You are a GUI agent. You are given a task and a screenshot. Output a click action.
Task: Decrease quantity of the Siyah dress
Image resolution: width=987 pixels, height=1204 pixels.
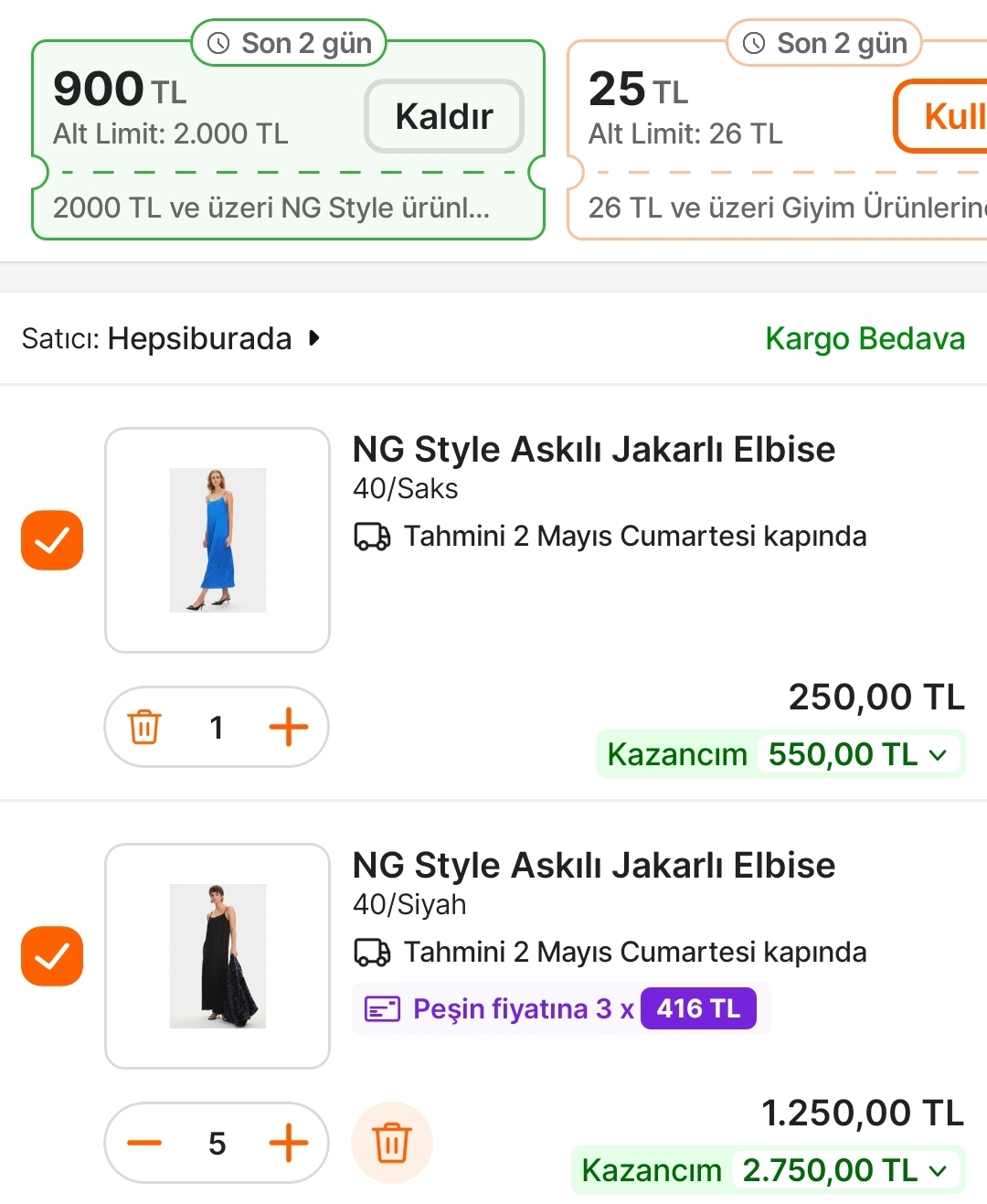(144, 1143)
